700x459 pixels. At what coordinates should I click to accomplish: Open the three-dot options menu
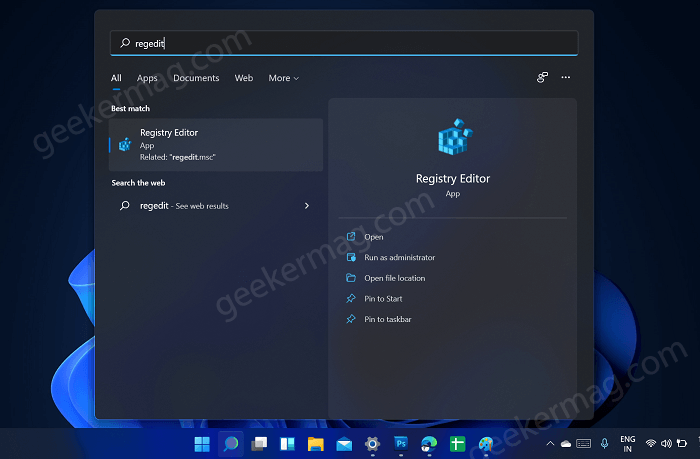coord(566,77)
